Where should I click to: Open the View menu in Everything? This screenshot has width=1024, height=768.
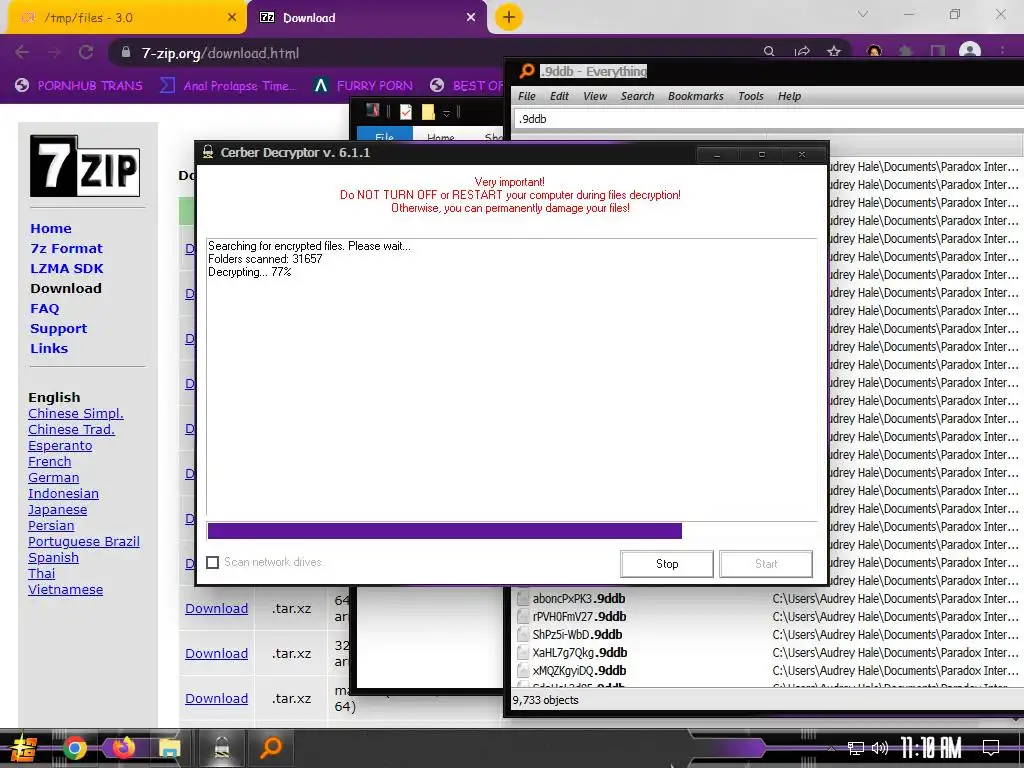(x=595, y=96)
